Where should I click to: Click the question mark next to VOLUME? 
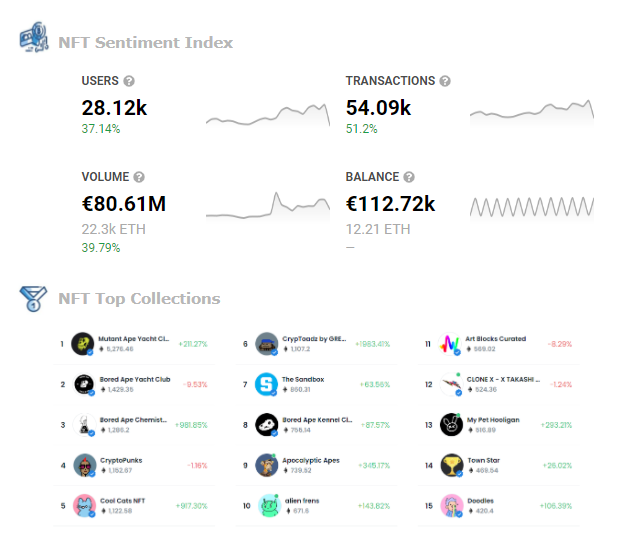tap(139, 177)
